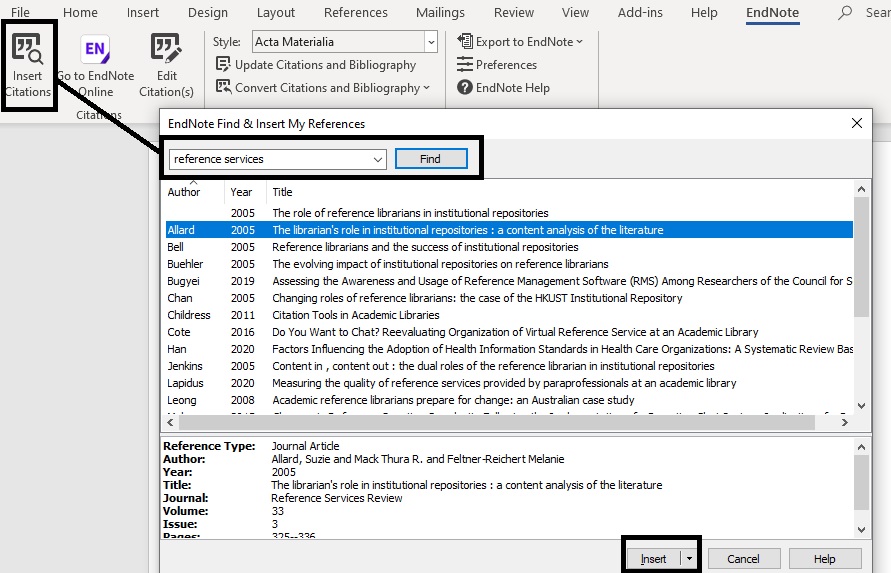
Task: Open the Insert button dropdown arrow
Action: click(689, 559)
